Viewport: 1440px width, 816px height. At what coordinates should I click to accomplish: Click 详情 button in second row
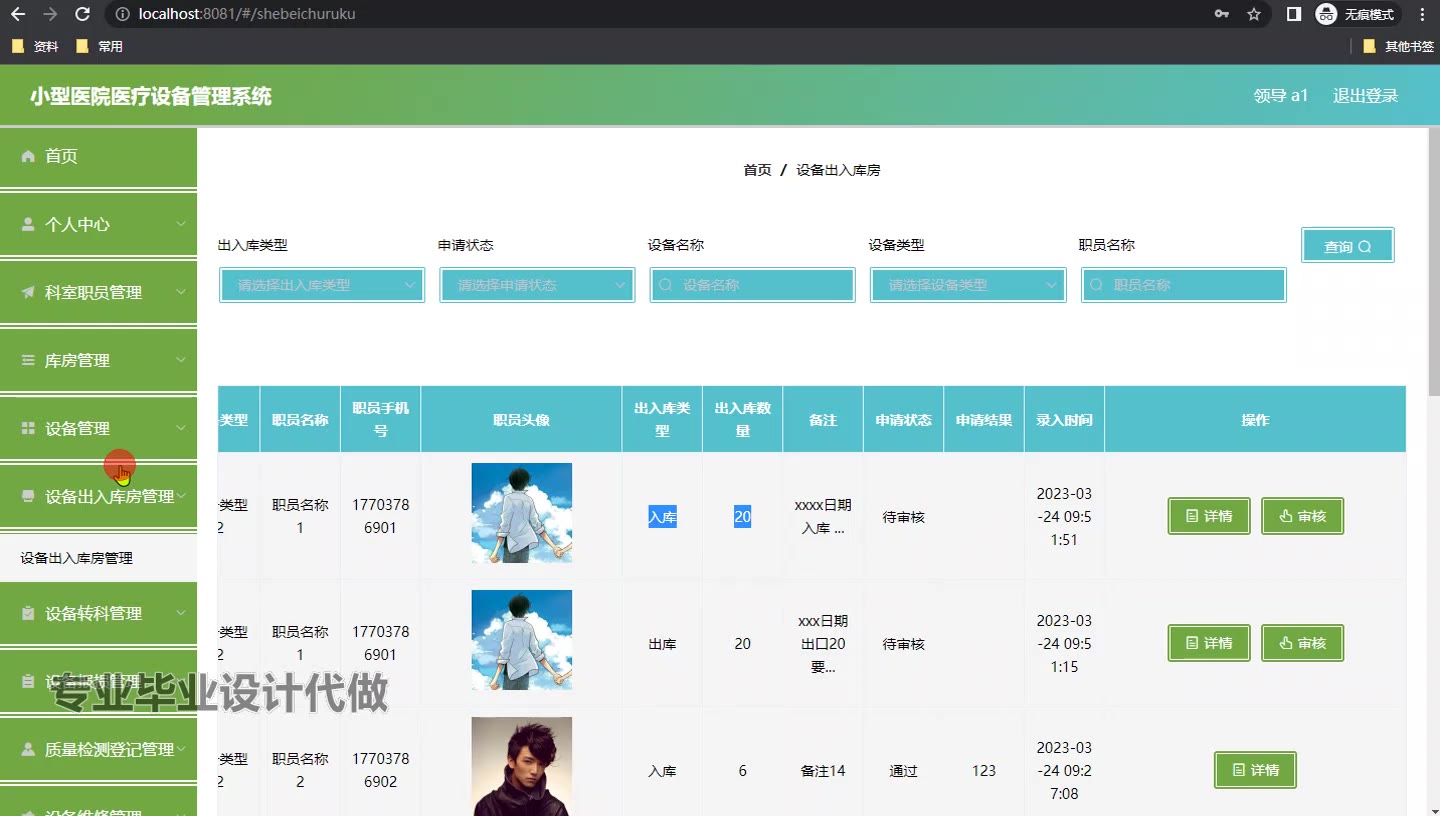click(1209, 643)
